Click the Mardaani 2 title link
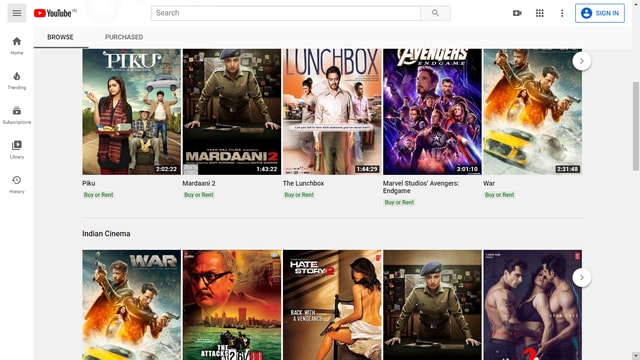This screenshot has width=640, height=360. (x=199, y=183)
